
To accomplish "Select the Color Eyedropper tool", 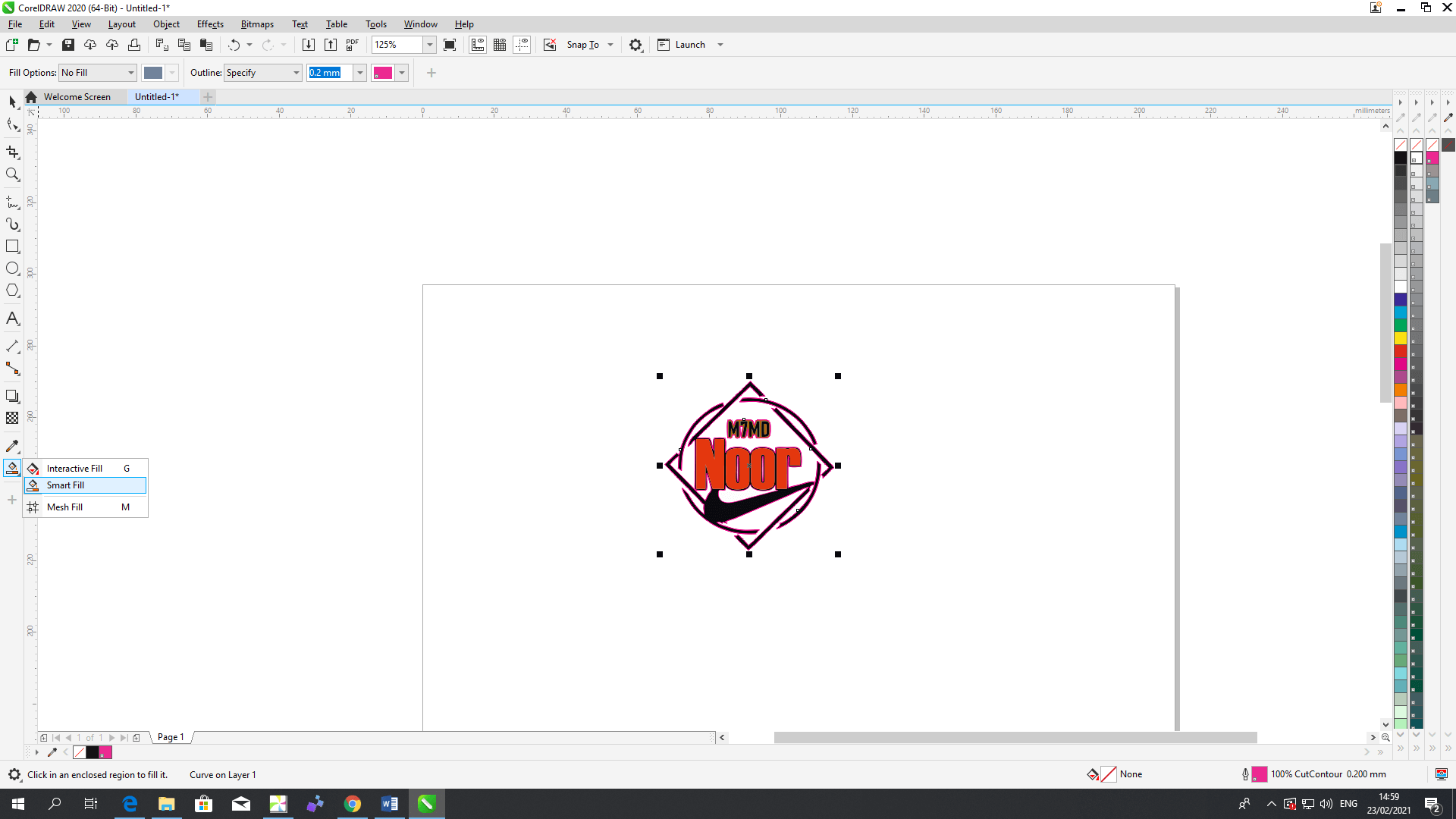I will pyautogui.click(x=12, y=447).
